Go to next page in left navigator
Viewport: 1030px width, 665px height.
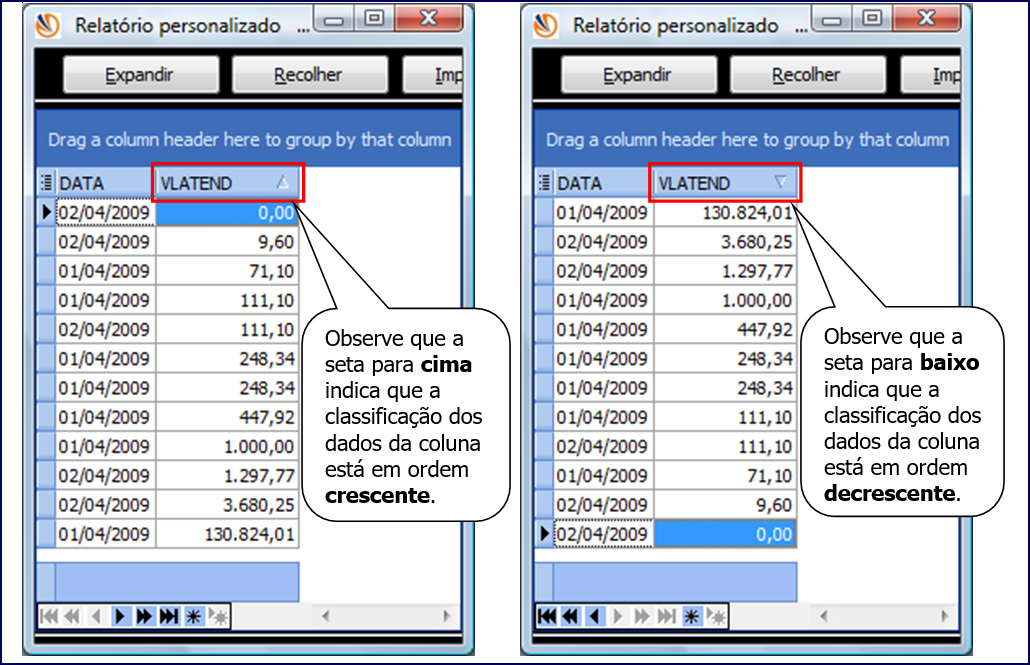pyautogui.click(x=145, y=616)
